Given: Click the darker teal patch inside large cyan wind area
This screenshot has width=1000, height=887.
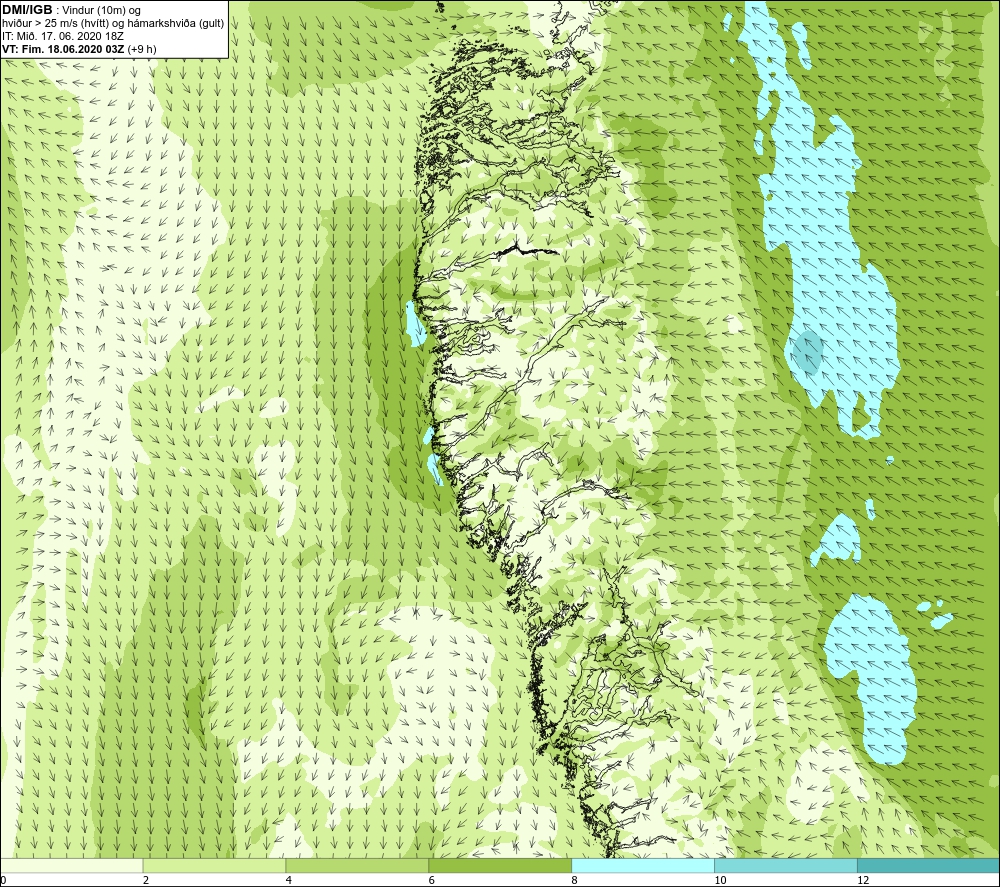Looking at the screenshot, I should coord(807,351).
